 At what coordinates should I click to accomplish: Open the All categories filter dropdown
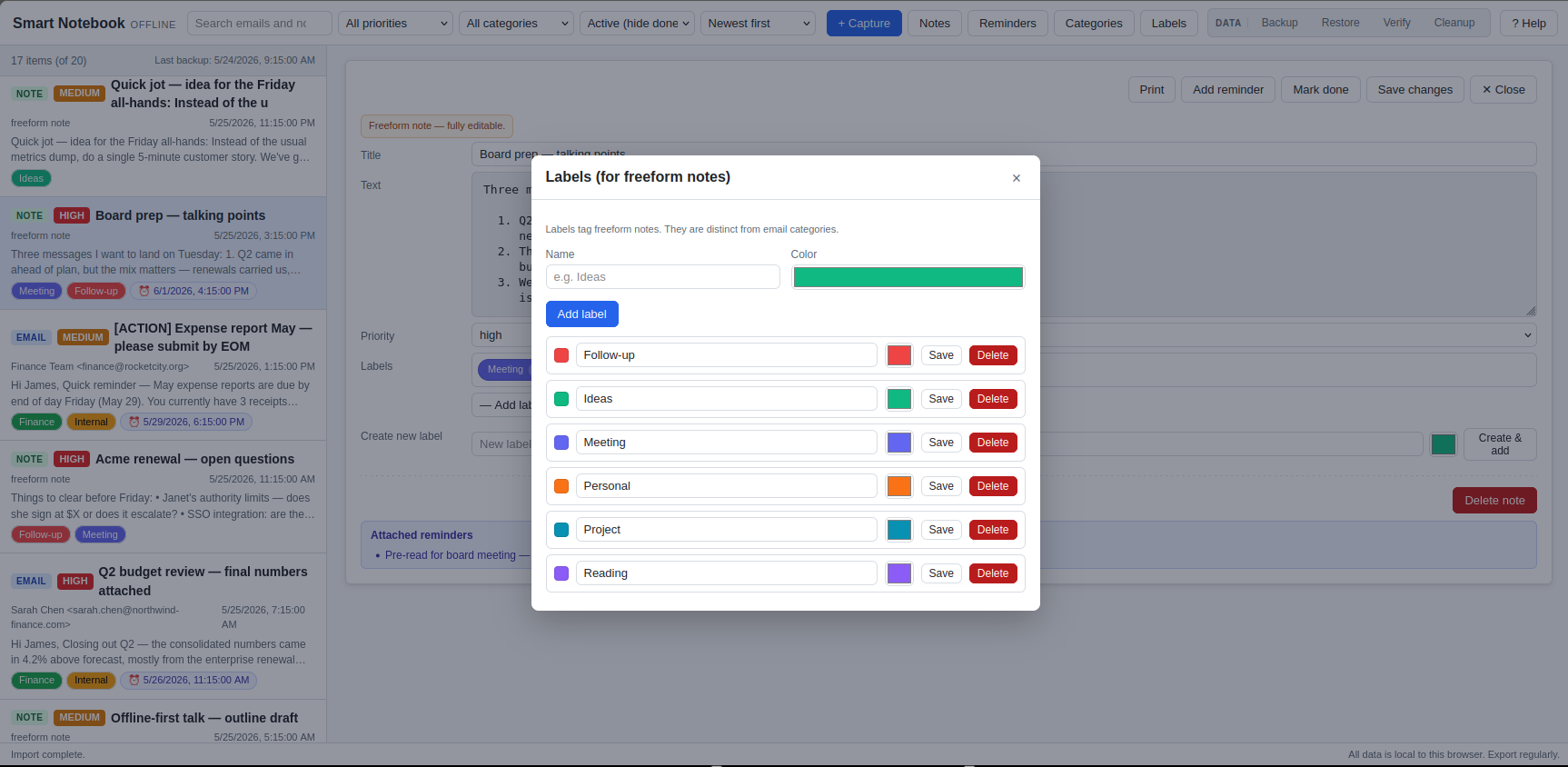(x=516, y=24)
